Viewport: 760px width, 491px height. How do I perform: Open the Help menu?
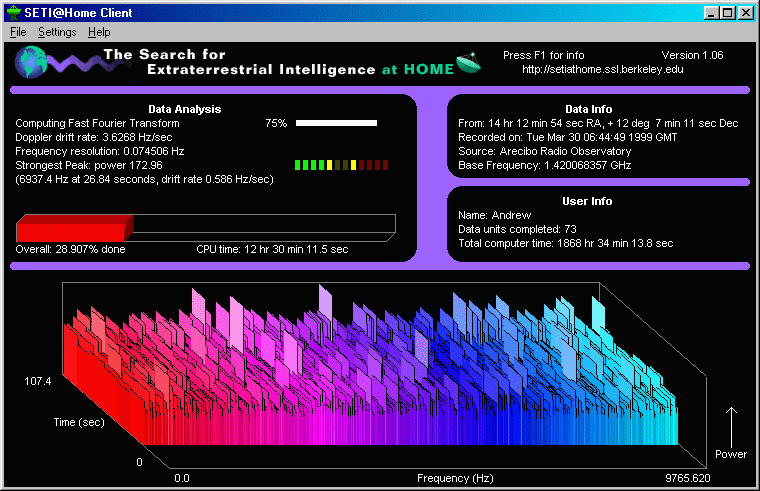[99, 32]
